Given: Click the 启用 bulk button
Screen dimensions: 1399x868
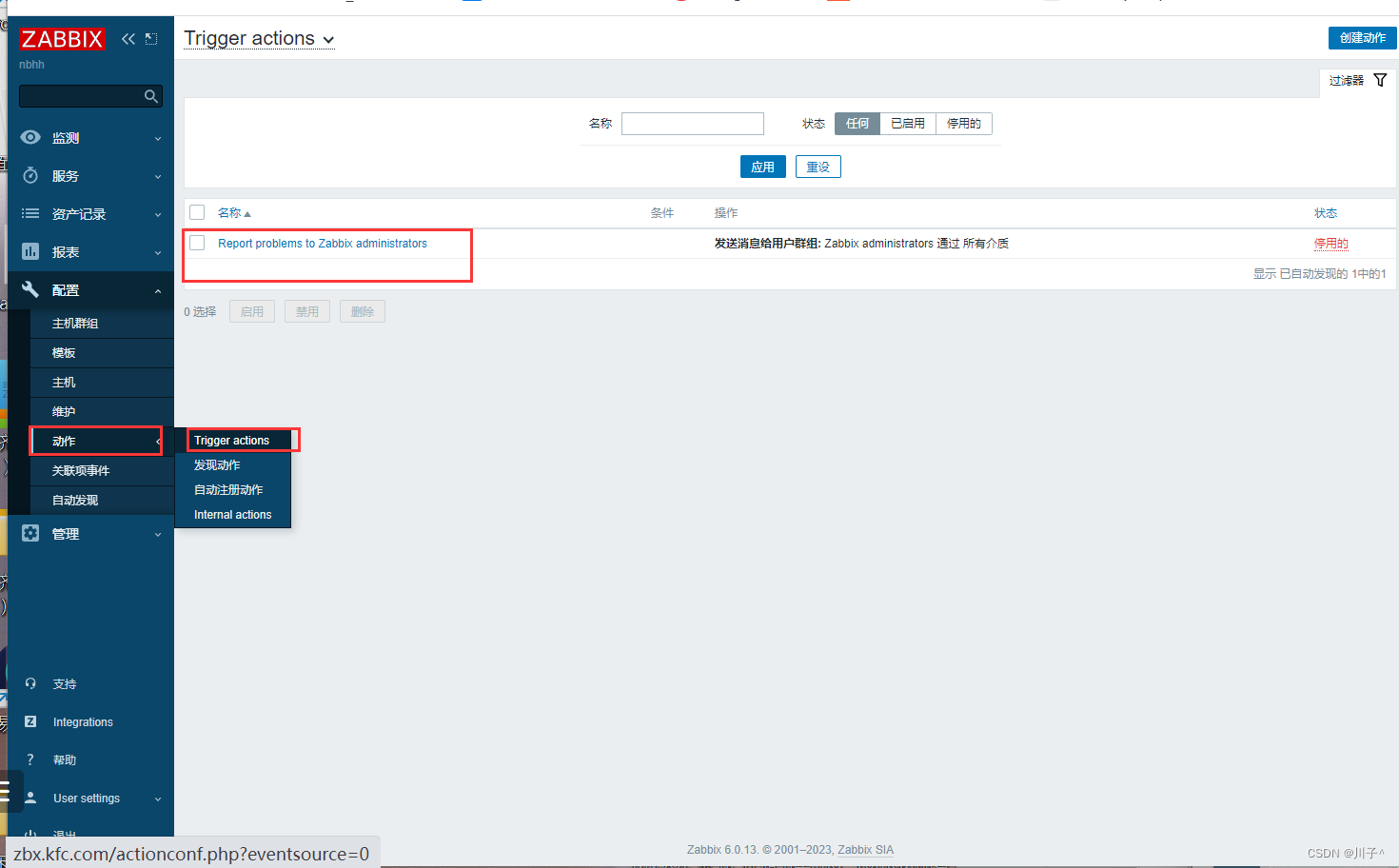Looking at the screenshot, I should 252,311.
